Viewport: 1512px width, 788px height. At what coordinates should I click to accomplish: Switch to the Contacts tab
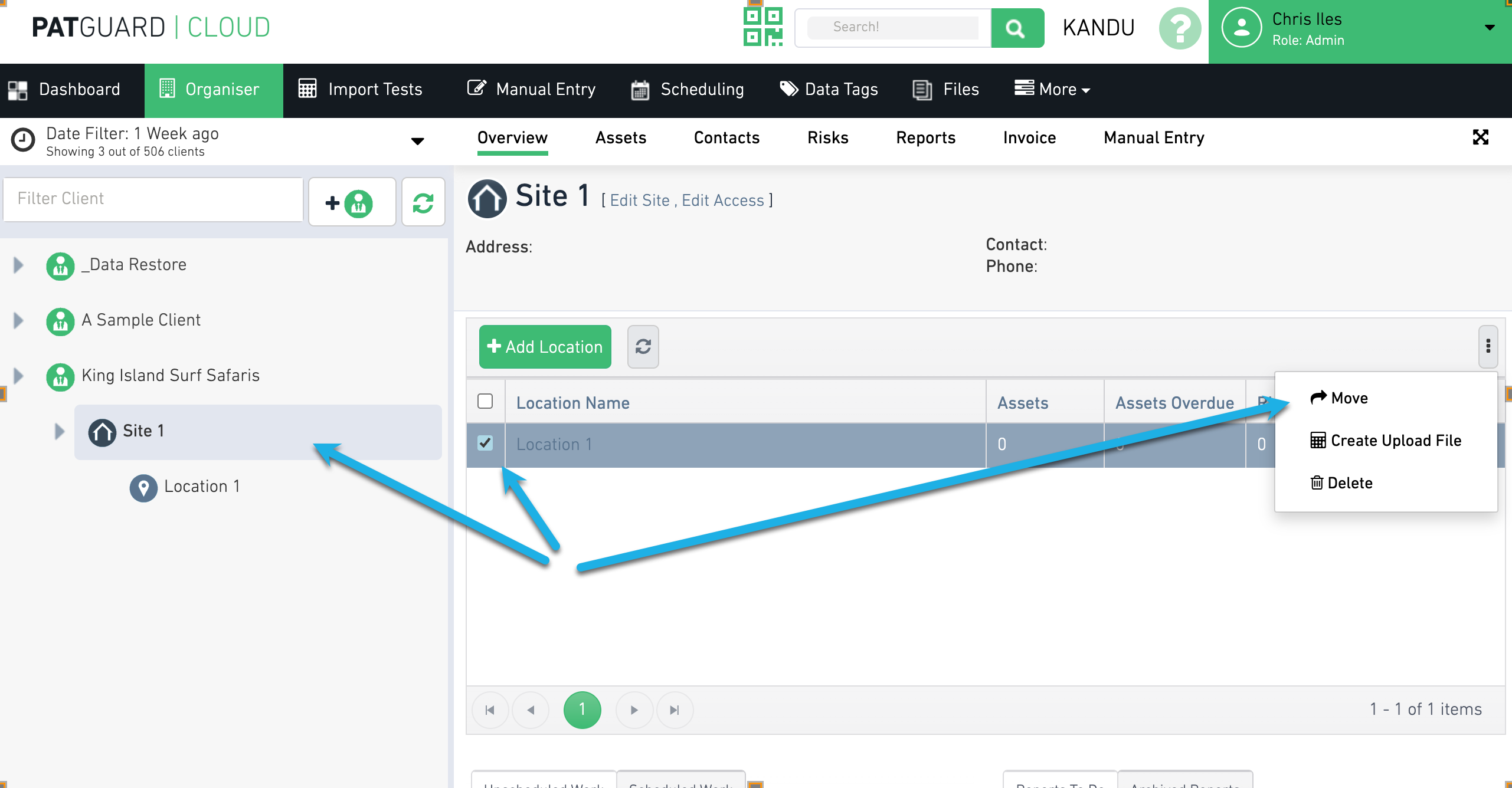[x=726, y=138]
